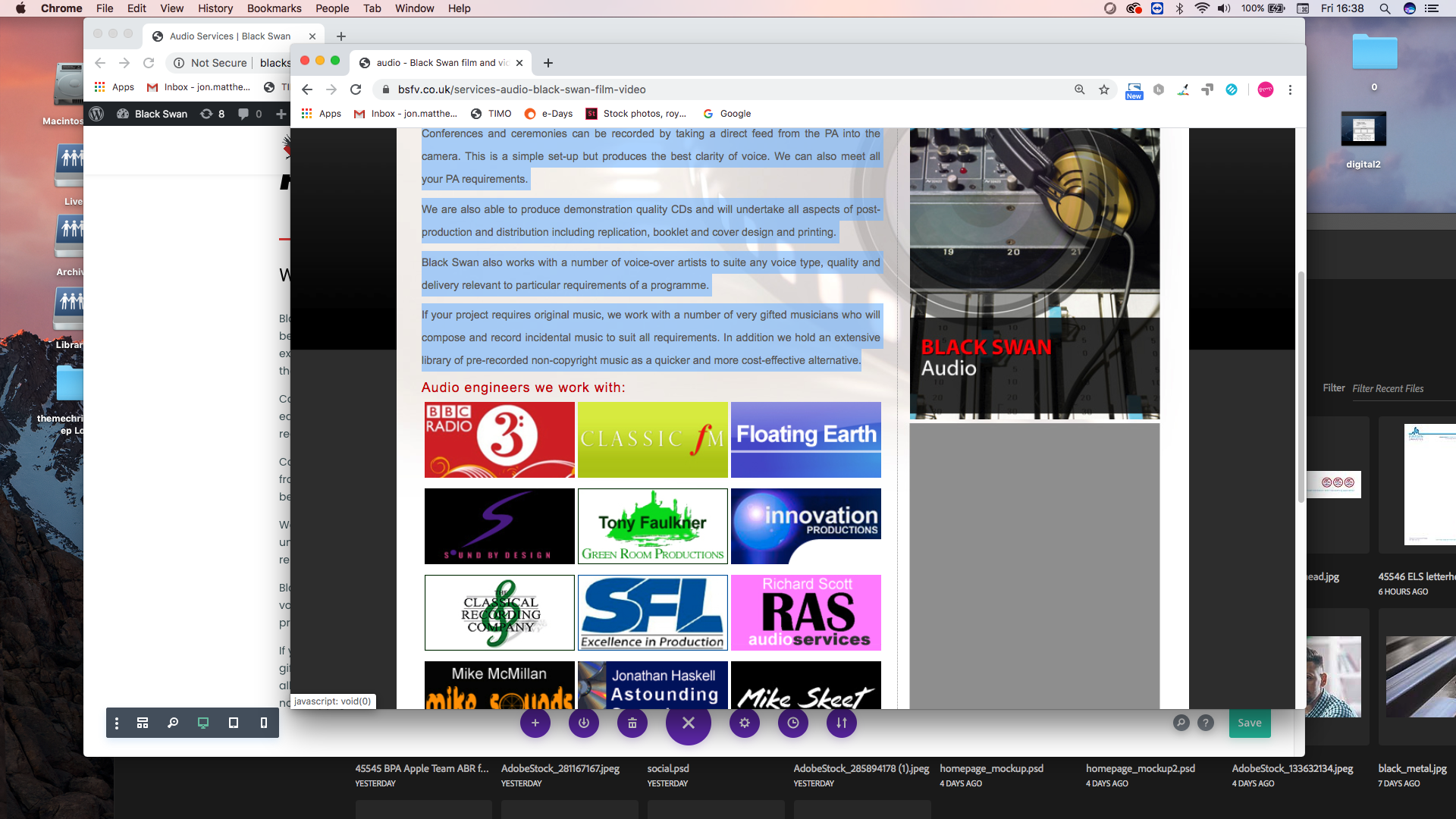Click the Sound by Design logo
1456x819 pixels.
500,526
